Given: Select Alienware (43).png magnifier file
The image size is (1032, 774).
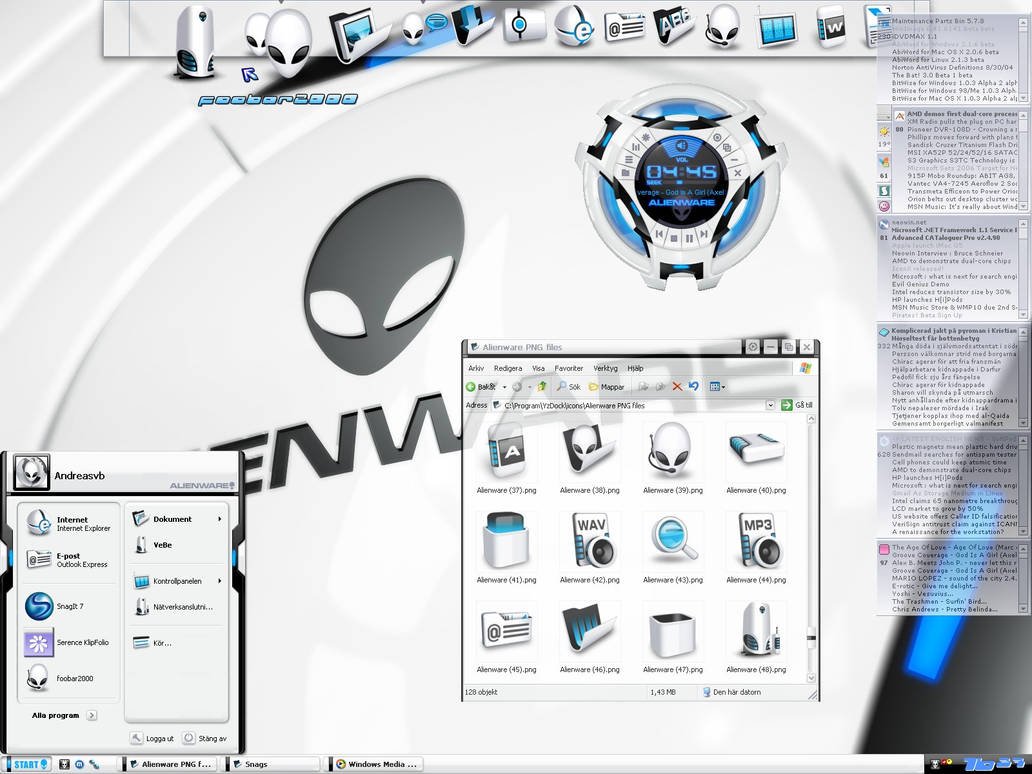Looking at the screenshot, I should click(x=673, y=548).
